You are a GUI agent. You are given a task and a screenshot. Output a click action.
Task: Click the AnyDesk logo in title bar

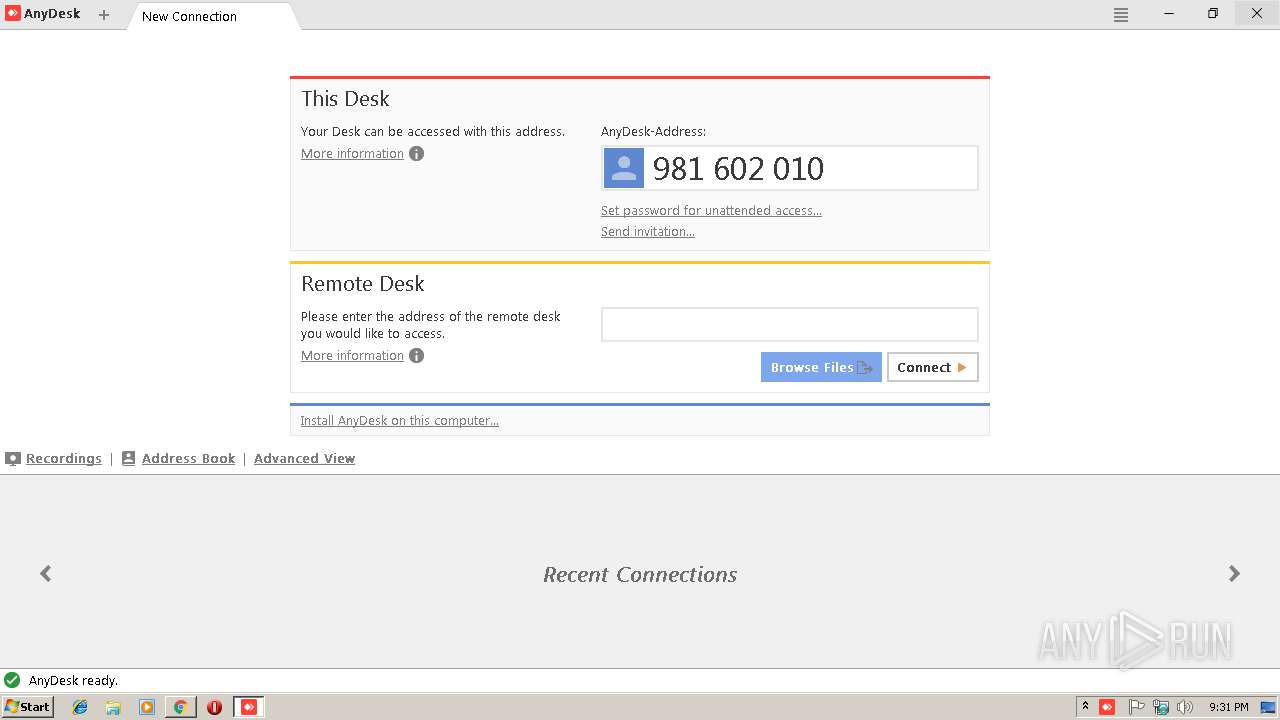tap(13, 14)
